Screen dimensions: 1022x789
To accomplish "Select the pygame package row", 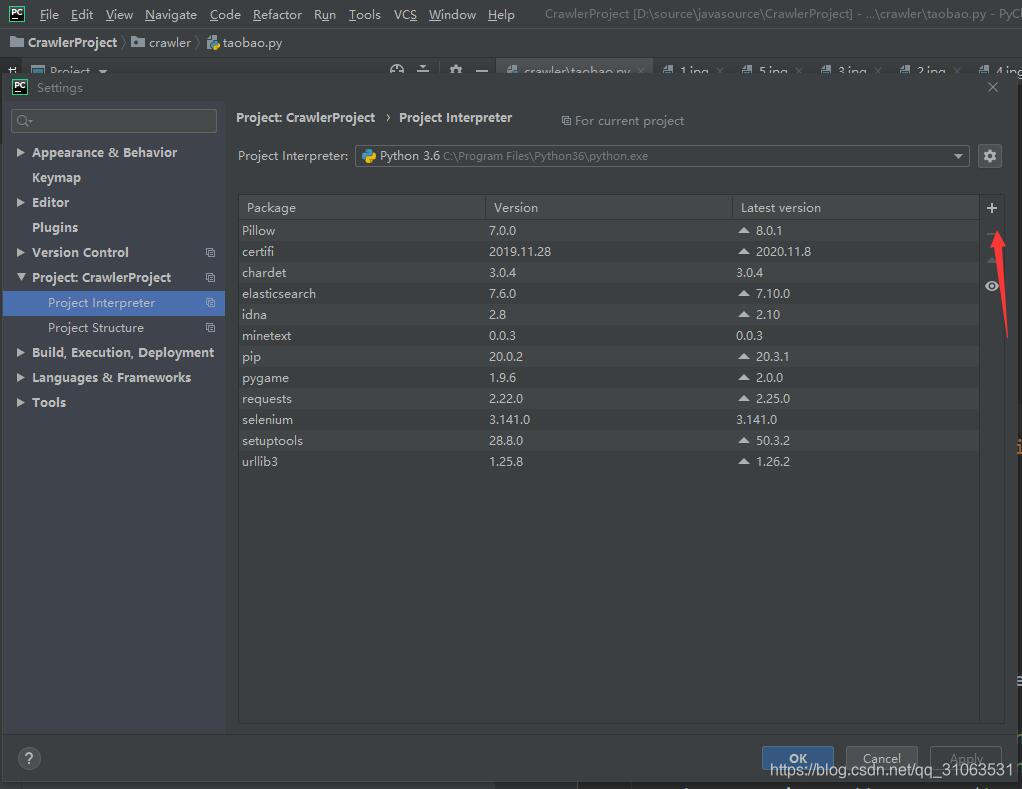I will click(x=608, y=377).
